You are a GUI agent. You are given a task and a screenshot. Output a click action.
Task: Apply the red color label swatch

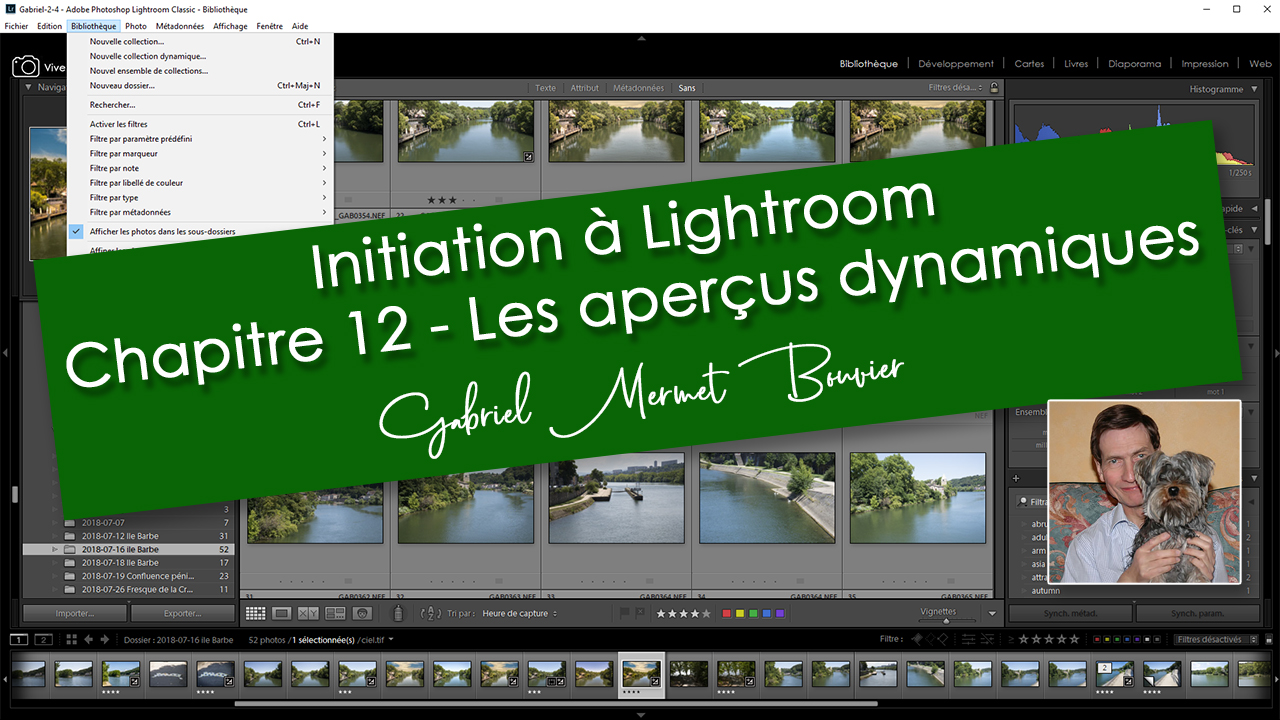[727, 614]
